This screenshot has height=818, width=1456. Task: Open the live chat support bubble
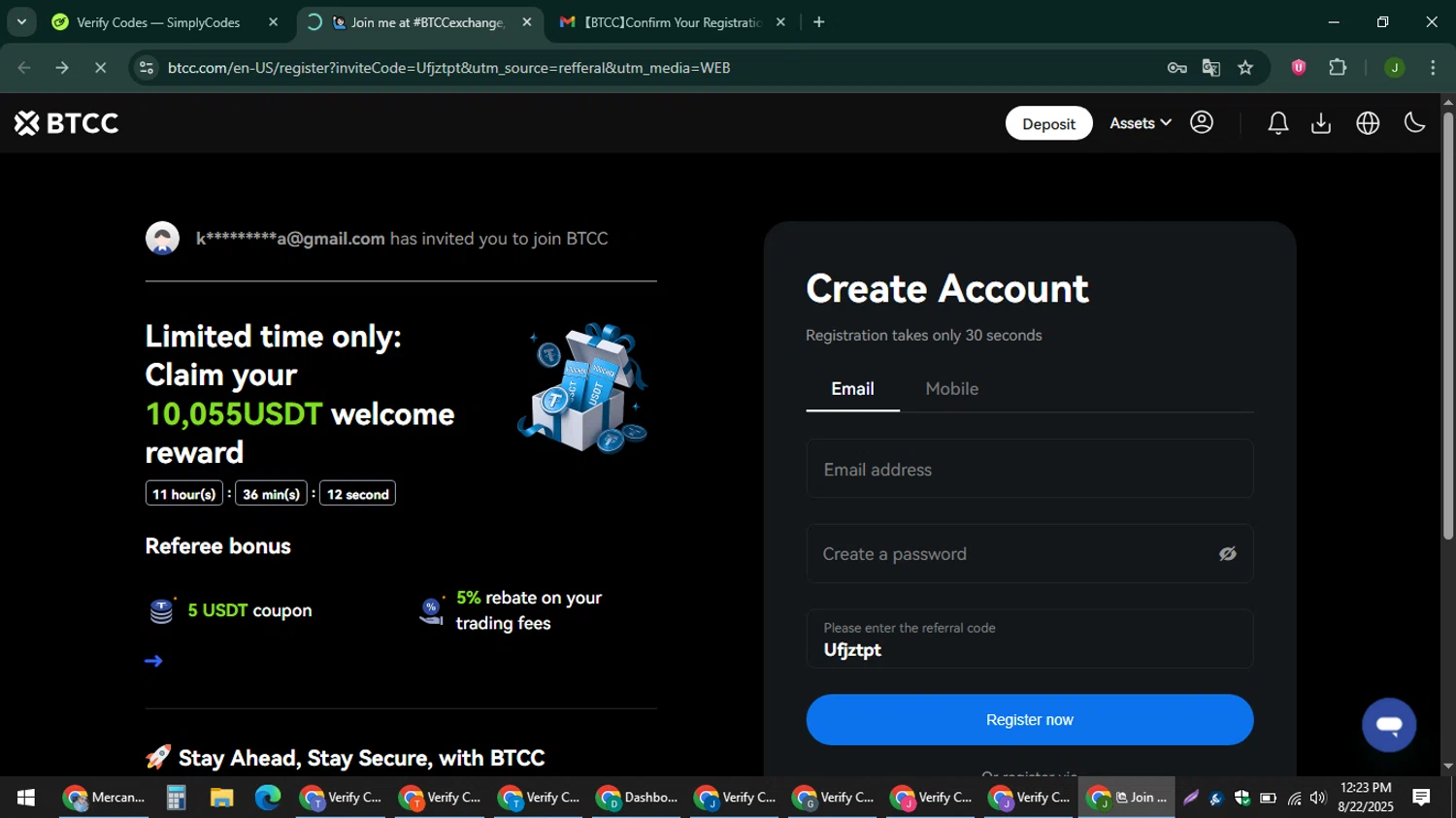point(1389,725)
